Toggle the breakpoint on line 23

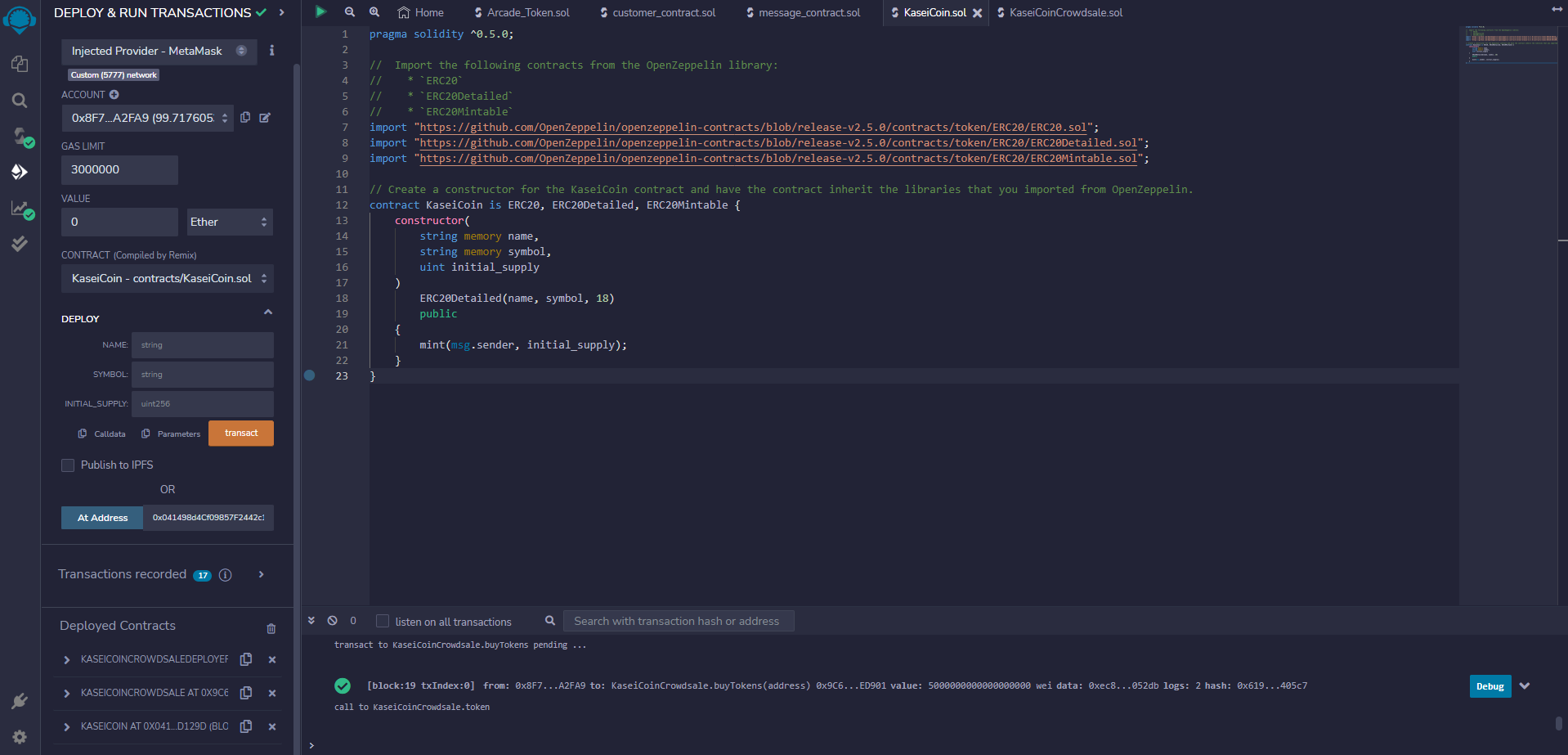pos(309,375)
